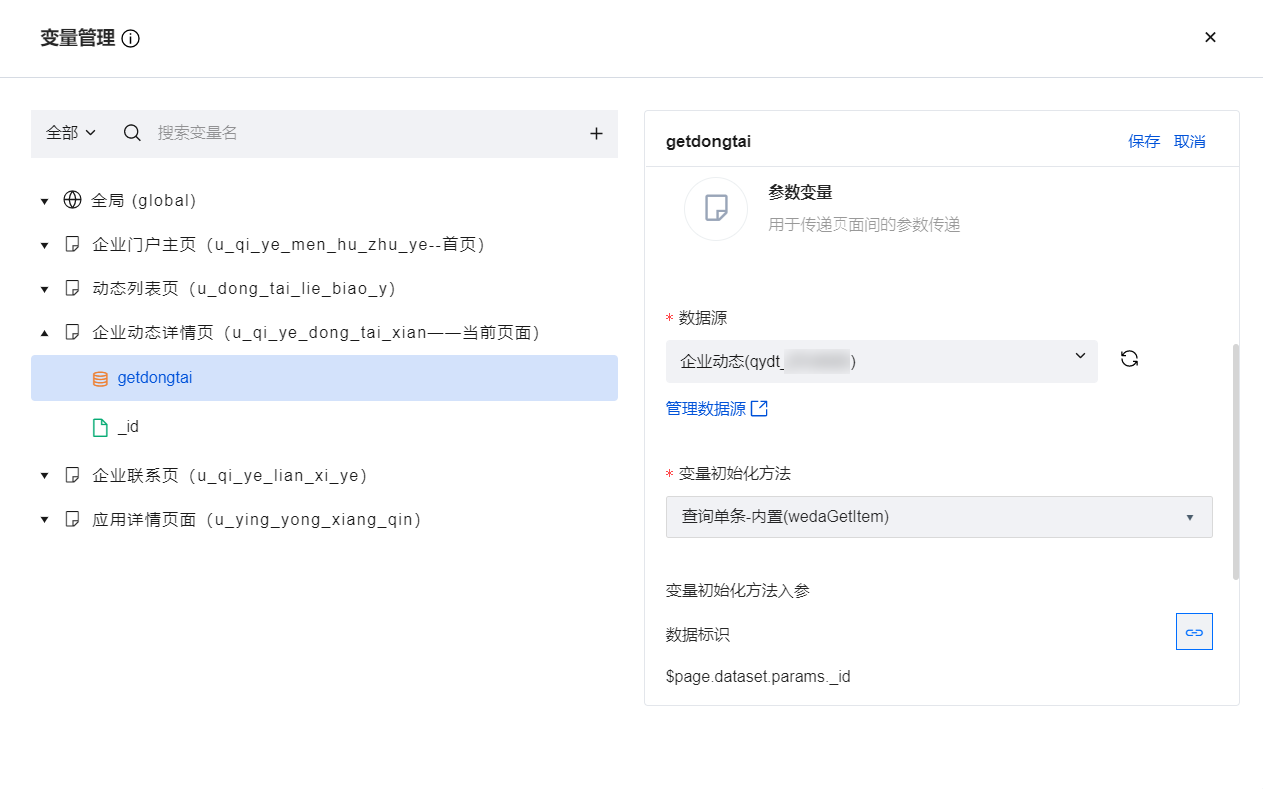The width and height of the screenshot is (1263, 789).
Task: Click the 保存 button
Action: click(1144, 142)
